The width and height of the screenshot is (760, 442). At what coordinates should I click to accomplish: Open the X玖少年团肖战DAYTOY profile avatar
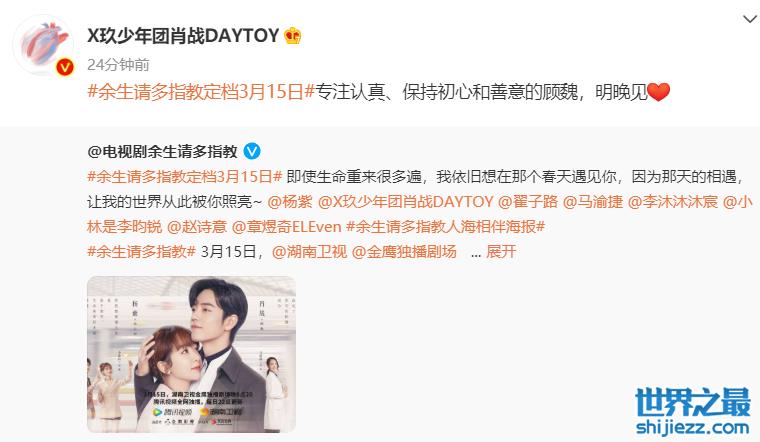coord(43,45)
